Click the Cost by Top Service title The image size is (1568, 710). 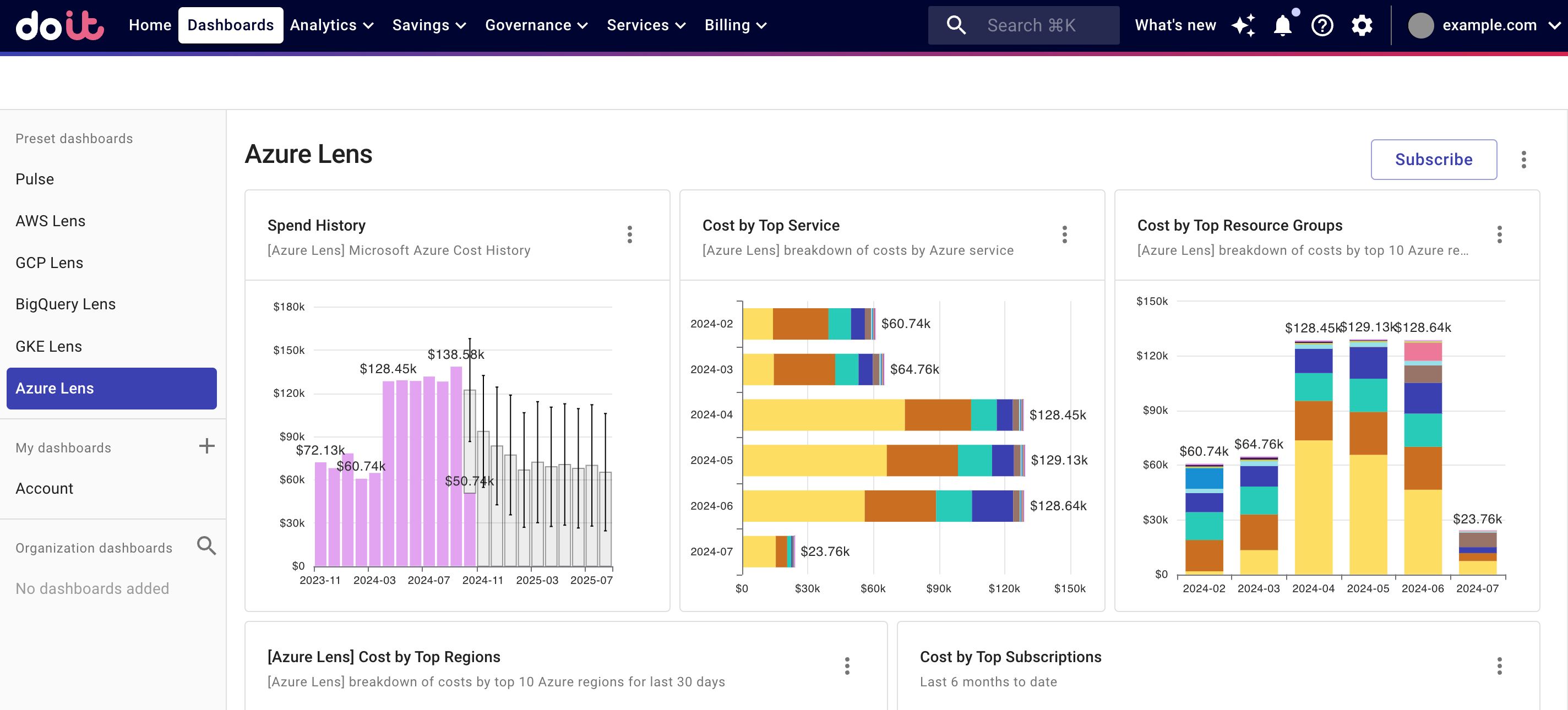[x=771, y=226]
